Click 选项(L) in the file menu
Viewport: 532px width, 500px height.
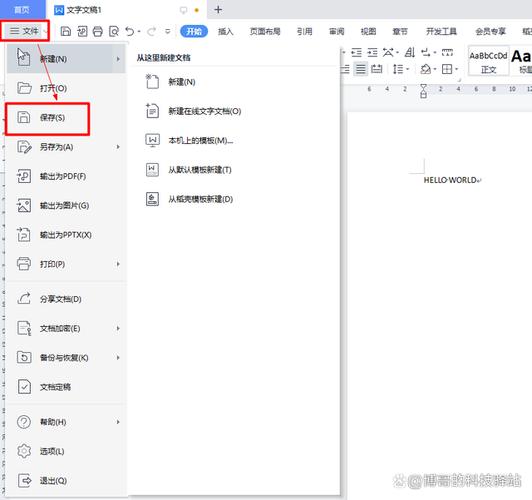66,451
